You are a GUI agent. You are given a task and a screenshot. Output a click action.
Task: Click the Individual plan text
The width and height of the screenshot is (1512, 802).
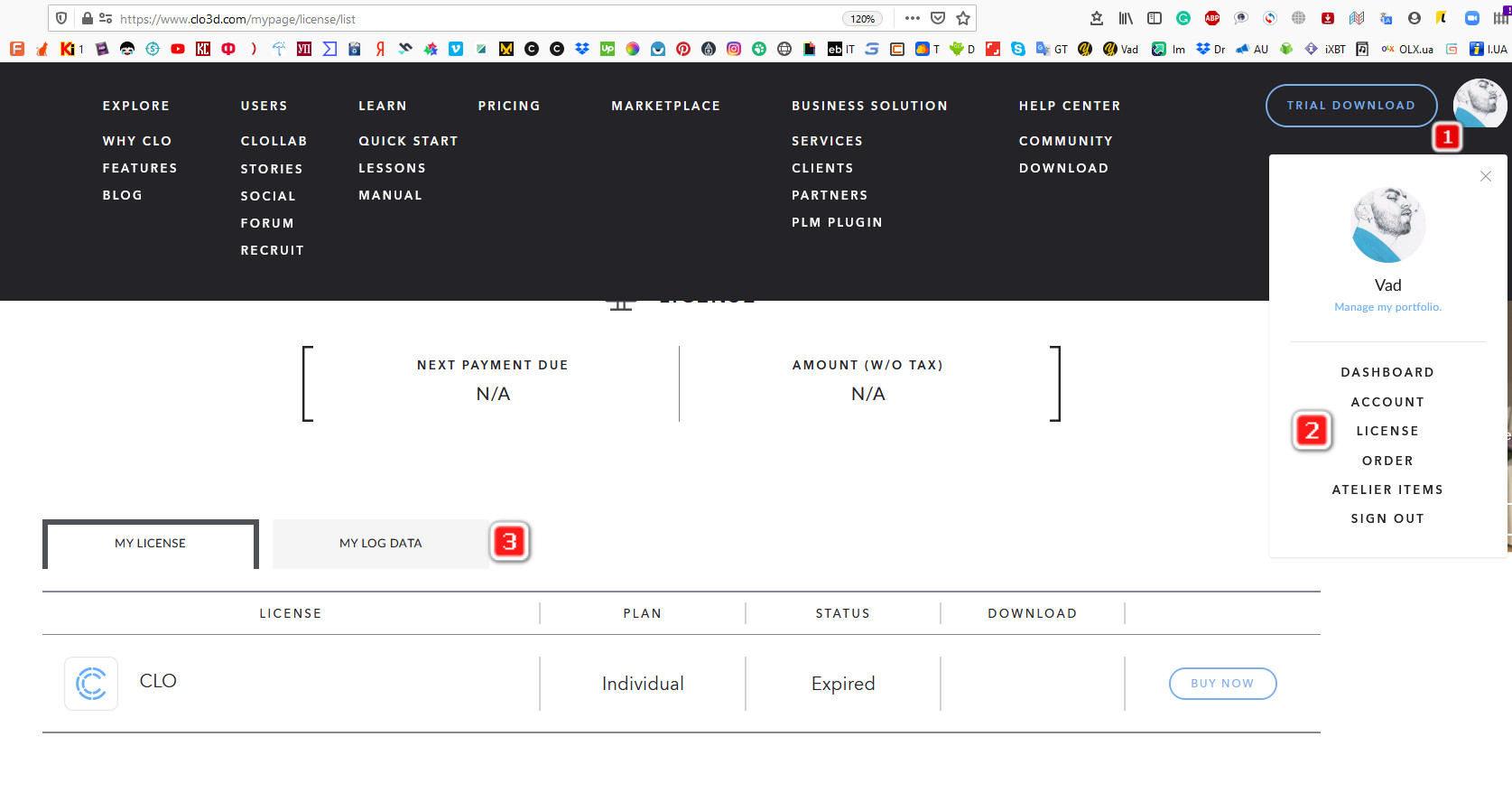643,684
